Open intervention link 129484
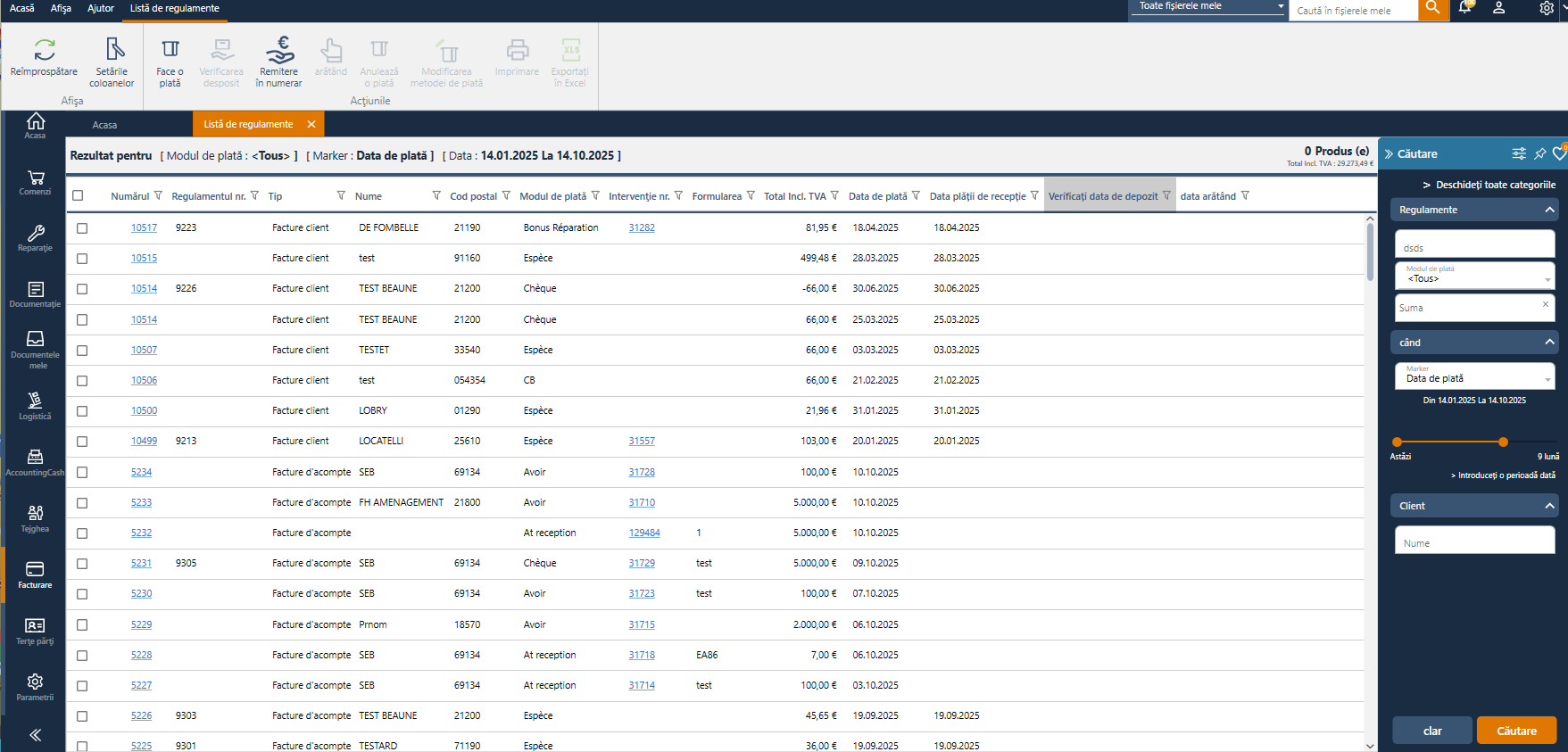Viewport: 1568px width, 752px height. click(x=644, y=533)
